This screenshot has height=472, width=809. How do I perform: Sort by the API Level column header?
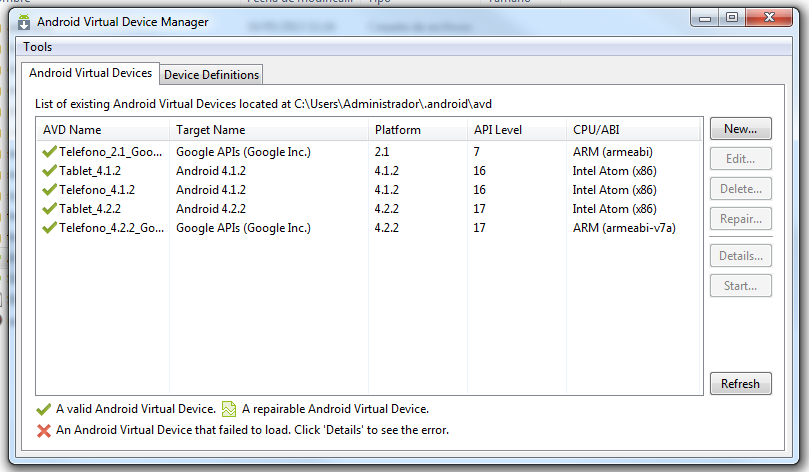[x=517, y=129]
